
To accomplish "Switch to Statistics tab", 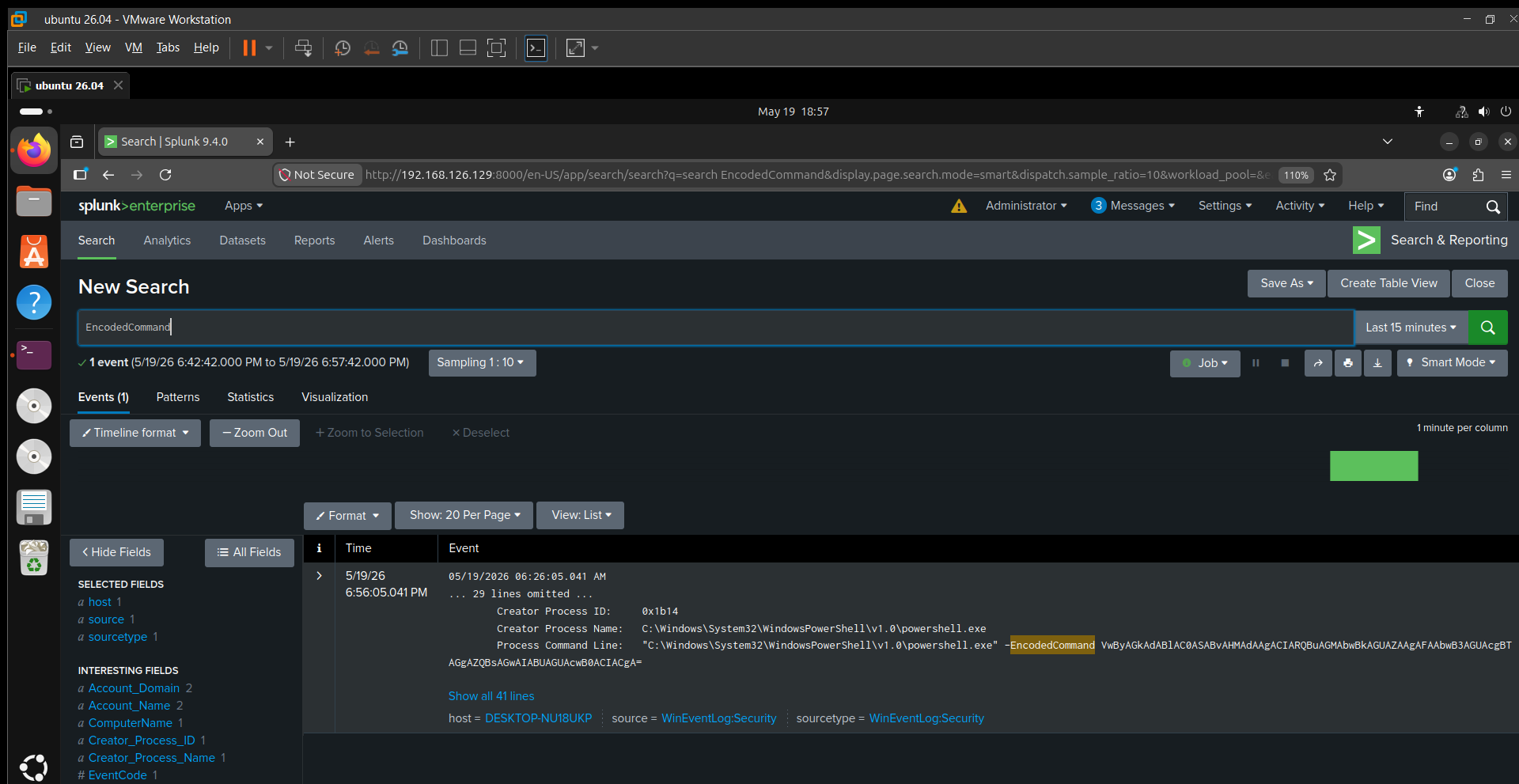I will point(251,397).
